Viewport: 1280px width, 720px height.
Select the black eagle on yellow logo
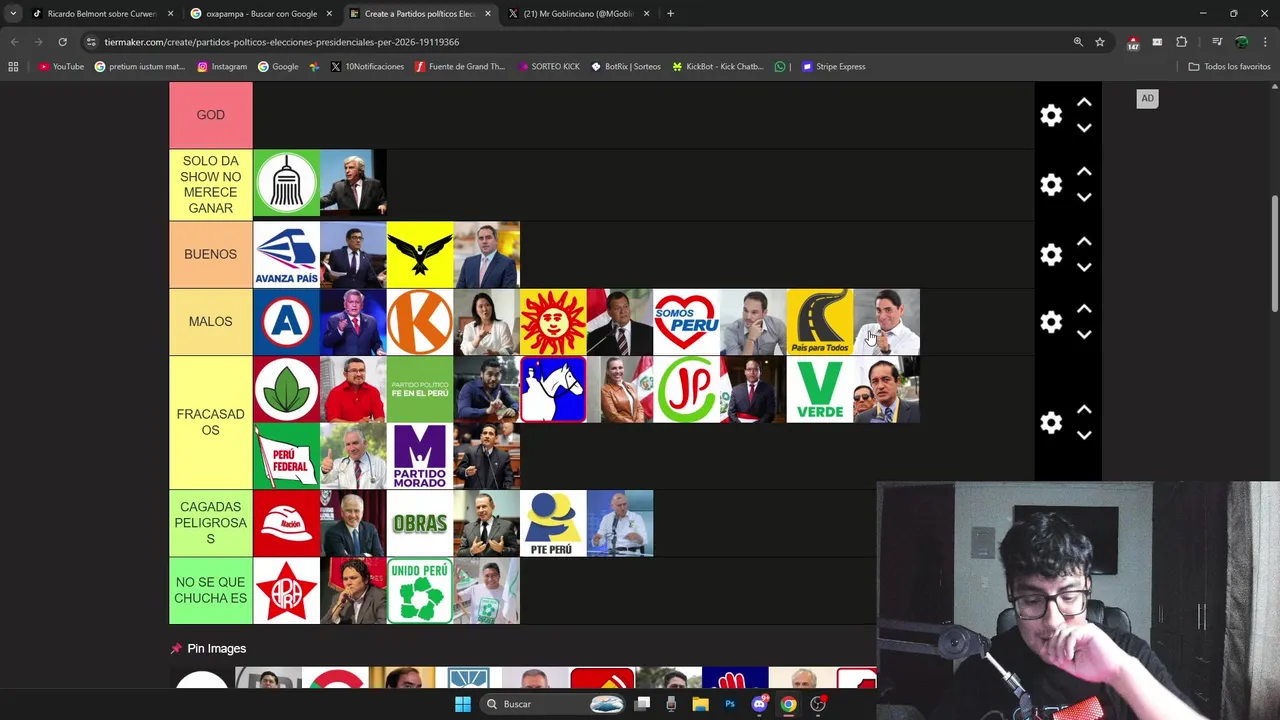coord(420,254)
